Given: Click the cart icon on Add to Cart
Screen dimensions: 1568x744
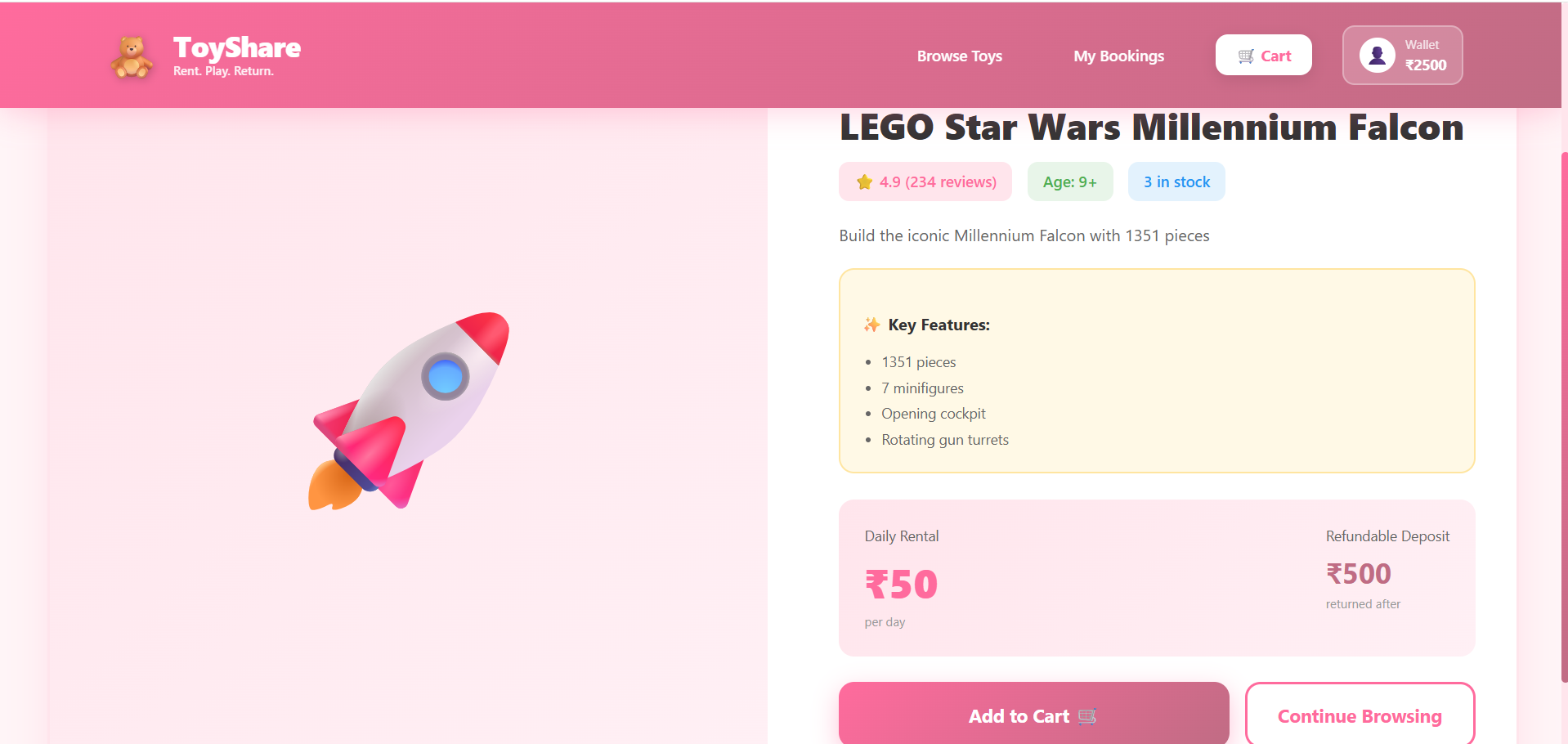Looking at the screenshot, I should point(1087,717).
